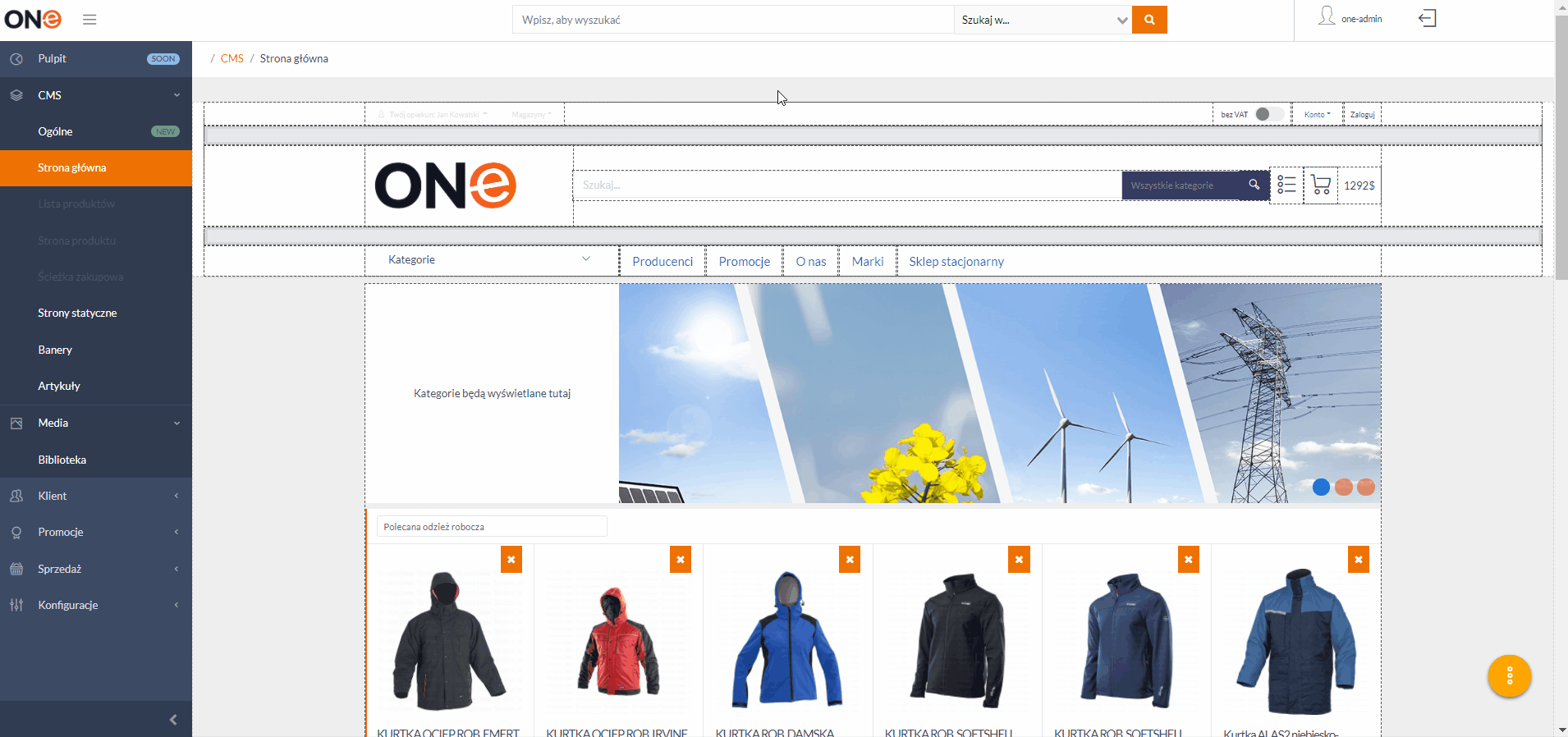The image size is (1568, 737).
Task: Click the CMS breadcrumb link
Action: pos(232,58)
